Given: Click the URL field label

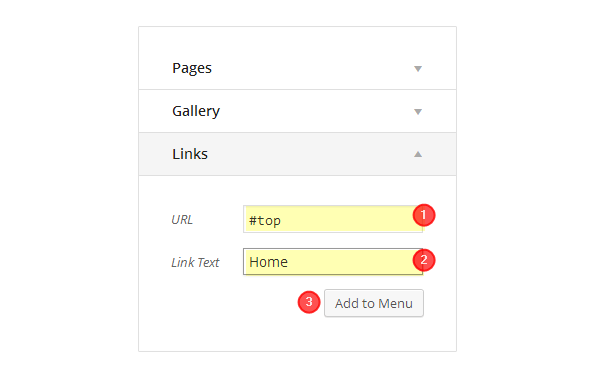Looking at the screenshot, I should (x=182, y=219).
